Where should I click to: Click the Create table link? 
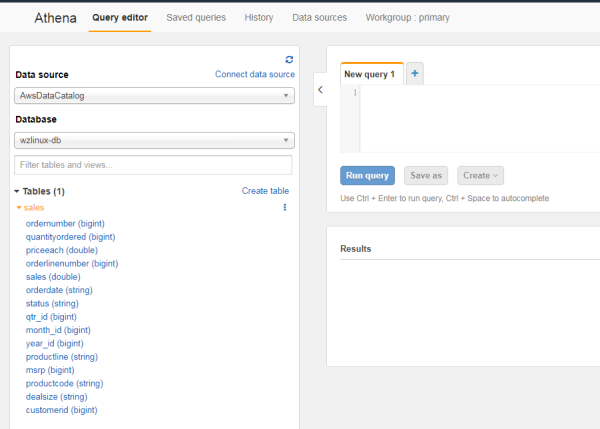click(x=265, y=191)
